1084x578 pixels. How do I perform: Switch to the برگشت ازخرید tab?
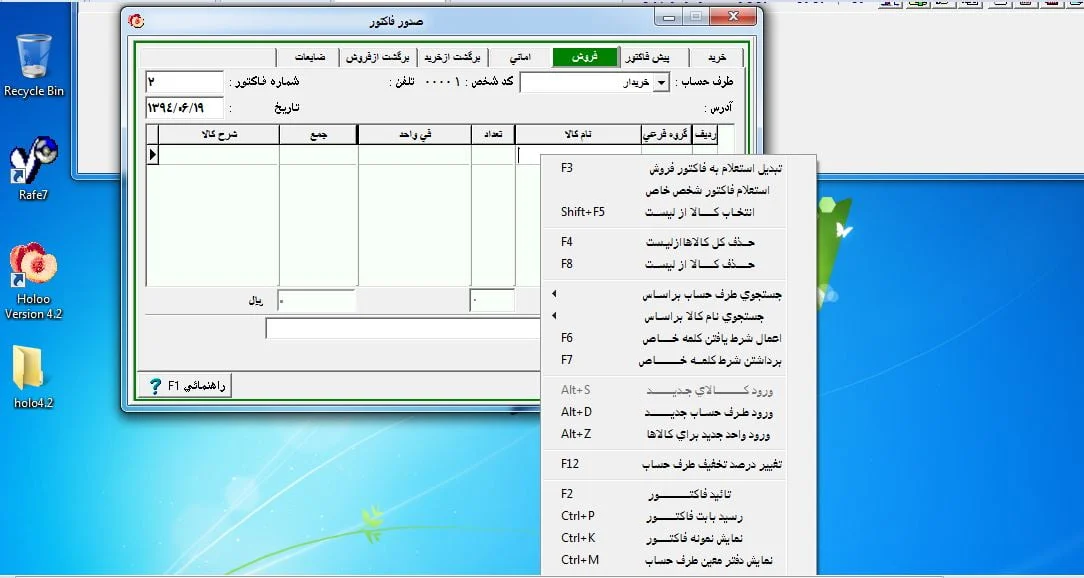click(452, 57)
